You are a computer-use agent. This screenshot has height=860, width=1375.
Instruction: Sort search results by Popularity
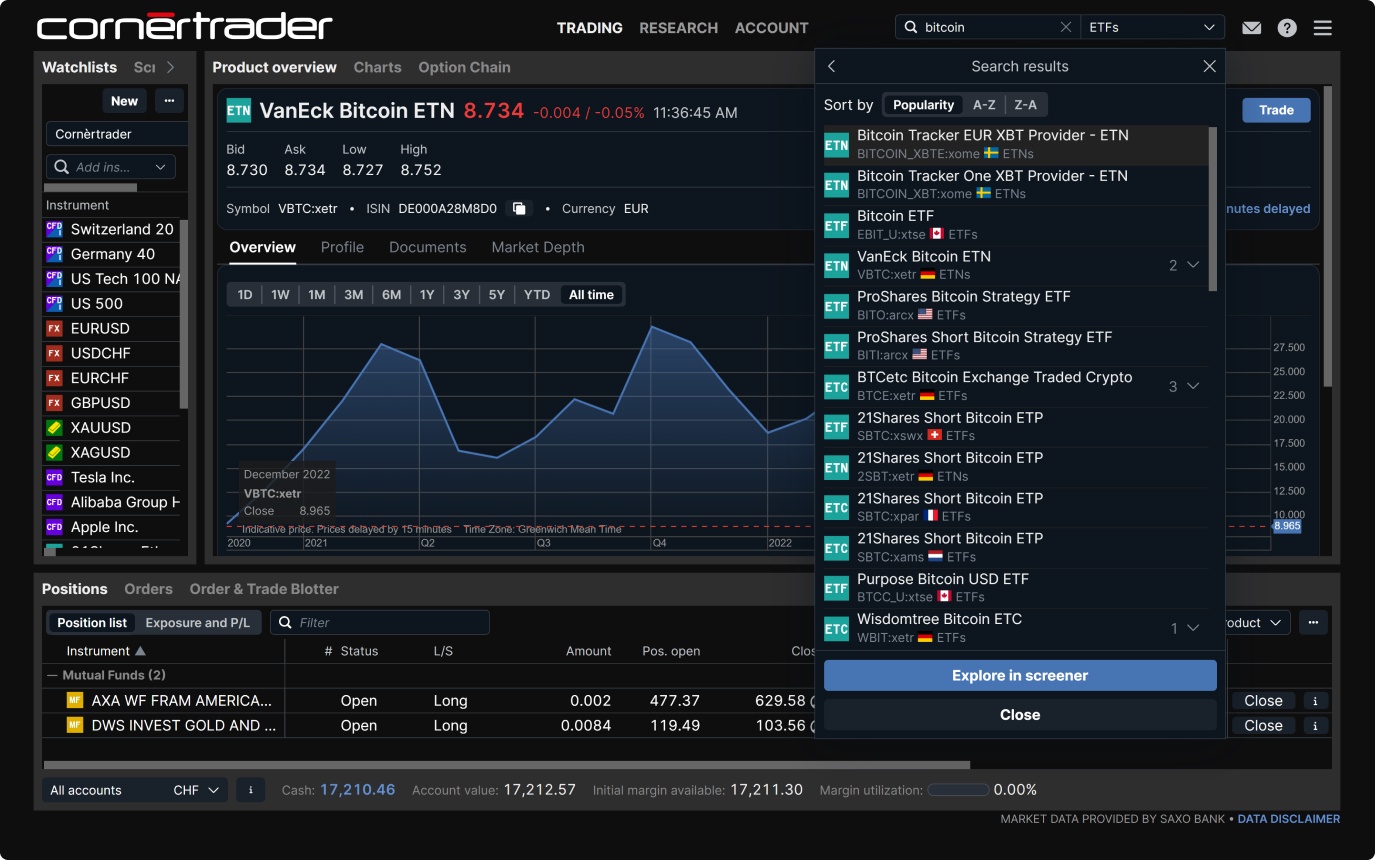923,105
